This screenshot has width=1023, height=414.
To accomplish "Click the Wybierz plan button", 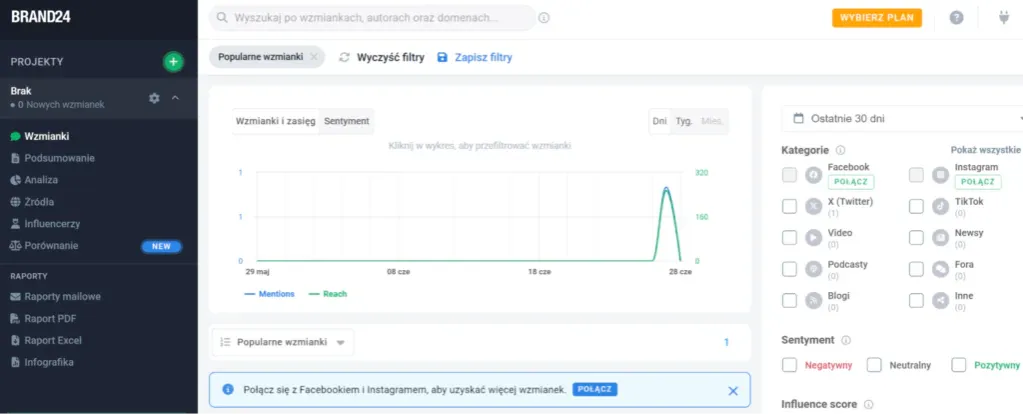I will (x=876, y=18).
